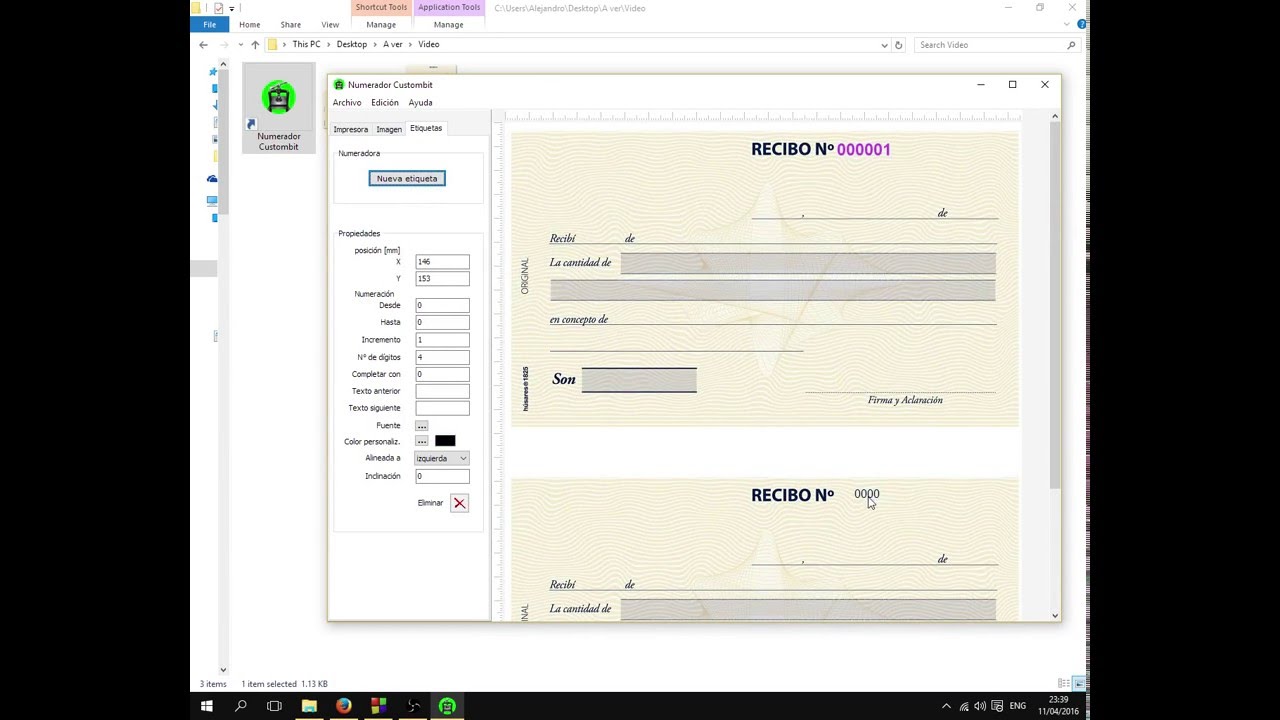Open the volume control in tray
This screenshot has width=1280, height=720.
coord(980,706)
